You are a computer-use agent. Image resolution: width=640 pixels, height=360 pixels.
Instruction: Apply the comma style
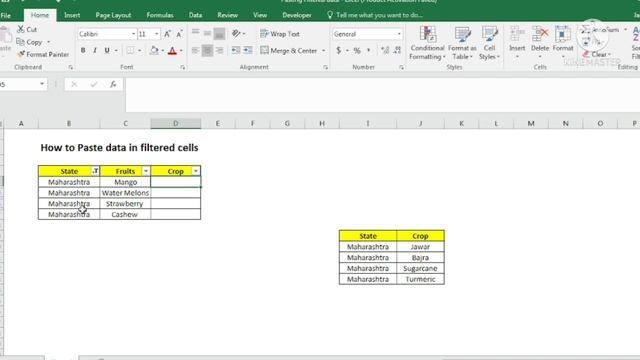pos(369,50)
